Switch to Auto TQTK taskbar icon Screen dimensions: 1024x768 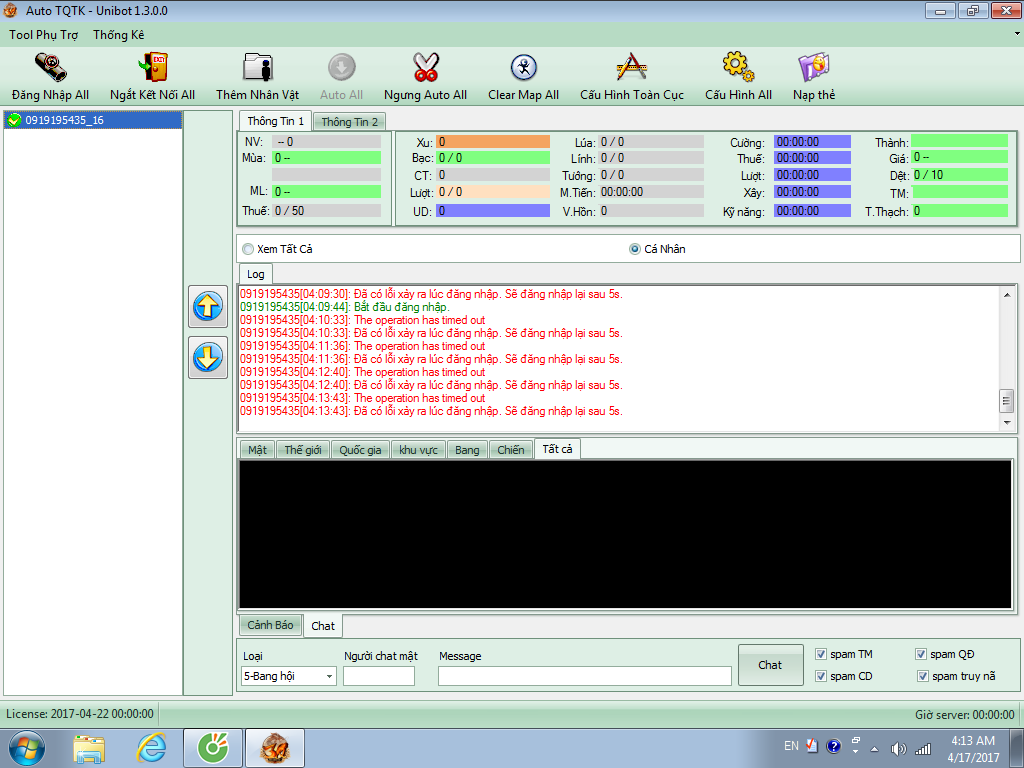(x=275, y=748)
